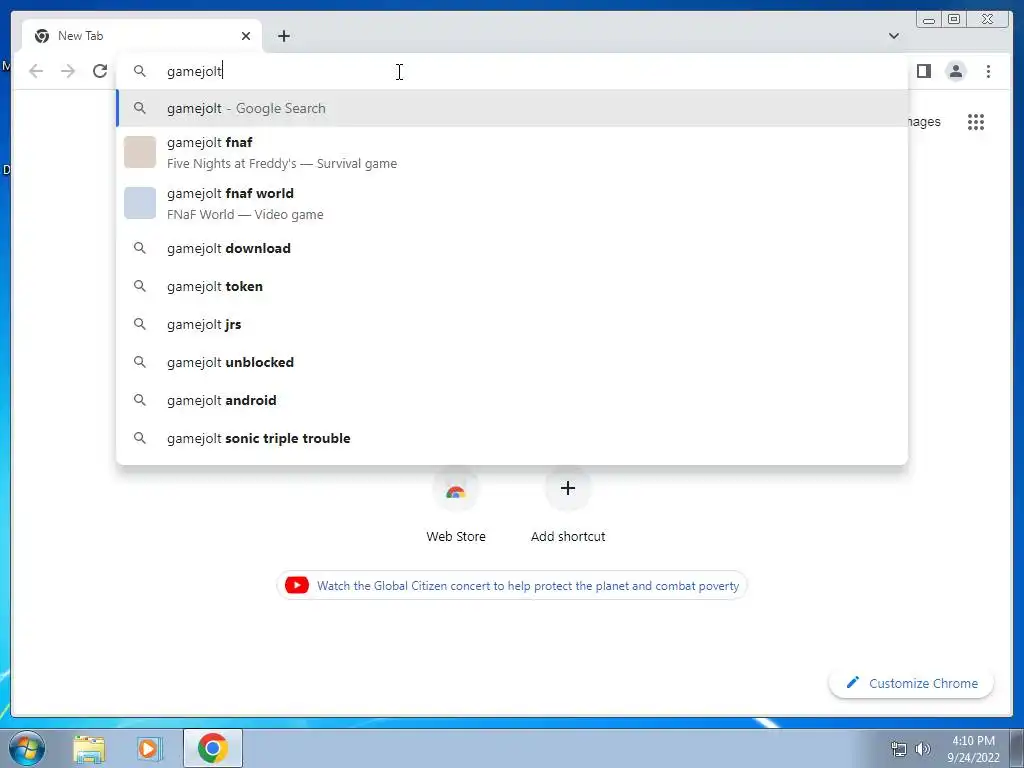This screenshot has width=1024, height=768.
Task: Click the Customize Chrome button
Action: click(x=911, y=683)
